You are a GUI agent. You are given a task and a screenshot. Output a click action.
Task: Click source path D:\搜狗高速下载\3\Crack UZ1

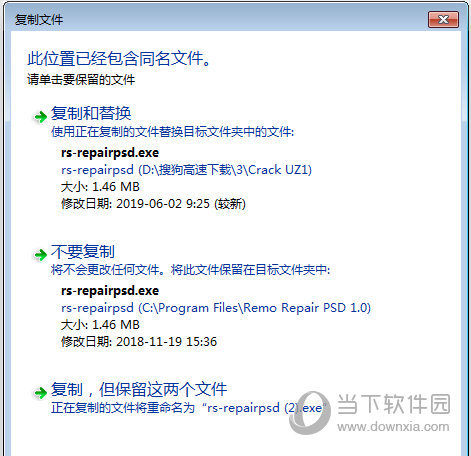[x=186, y=170]
